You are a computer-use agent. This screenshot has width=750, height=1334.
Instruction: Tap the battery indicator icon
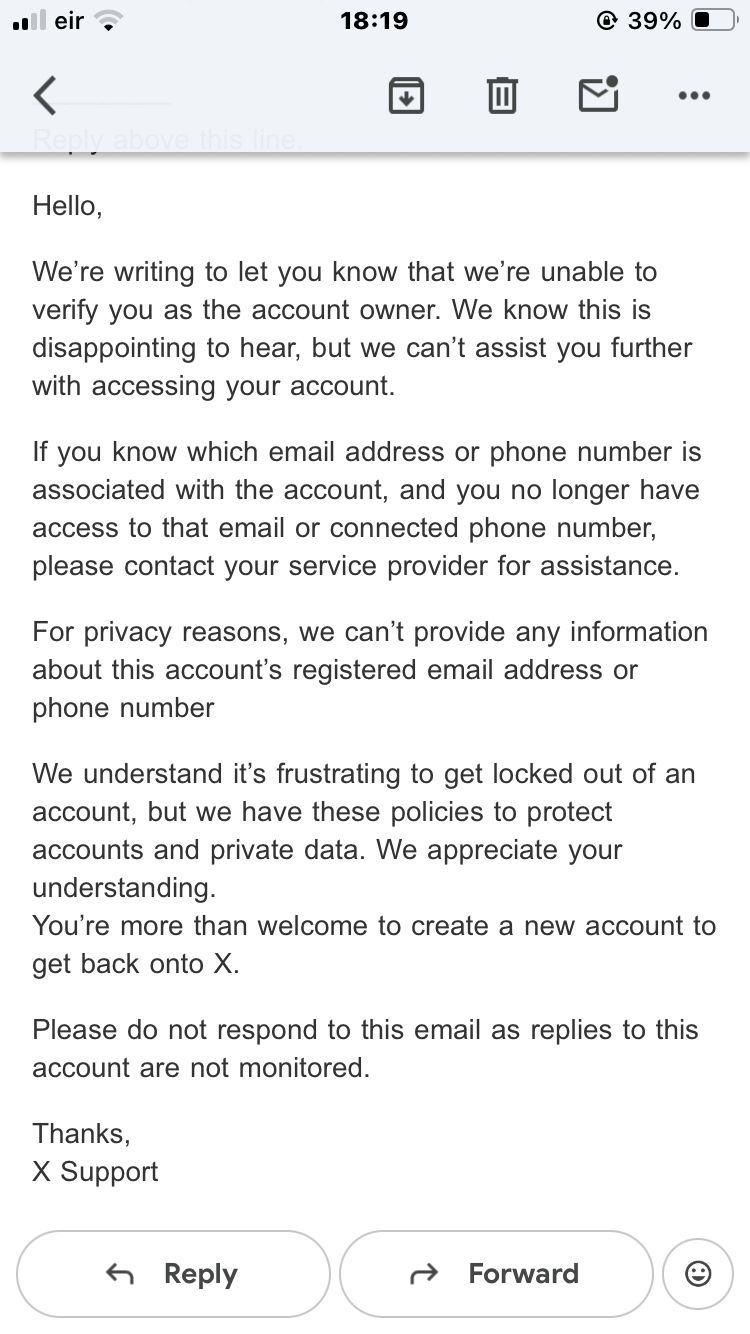click(x=714, y=21)
